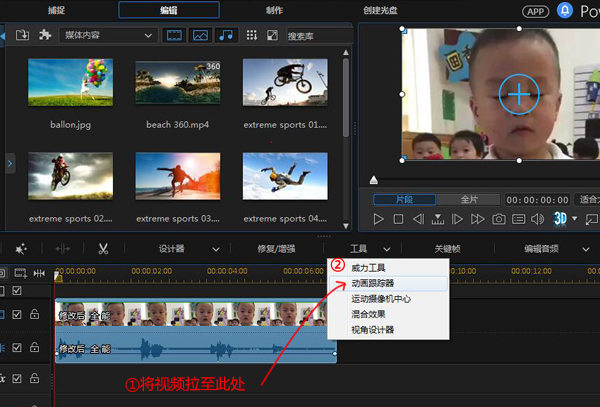Open preview quality display options icon

click(518, 219)
